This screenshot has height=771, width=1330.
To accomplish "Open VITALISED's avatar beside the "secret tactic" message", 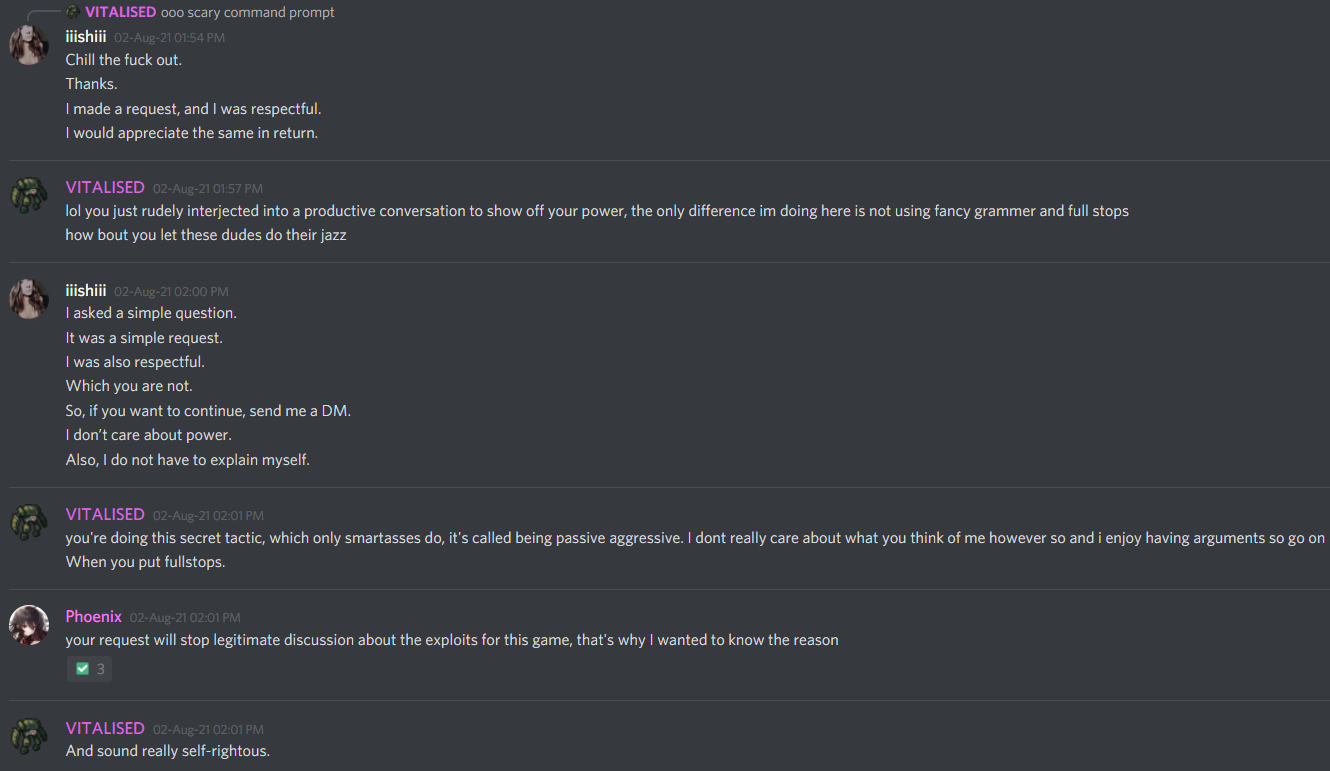I will pos(29,523).
